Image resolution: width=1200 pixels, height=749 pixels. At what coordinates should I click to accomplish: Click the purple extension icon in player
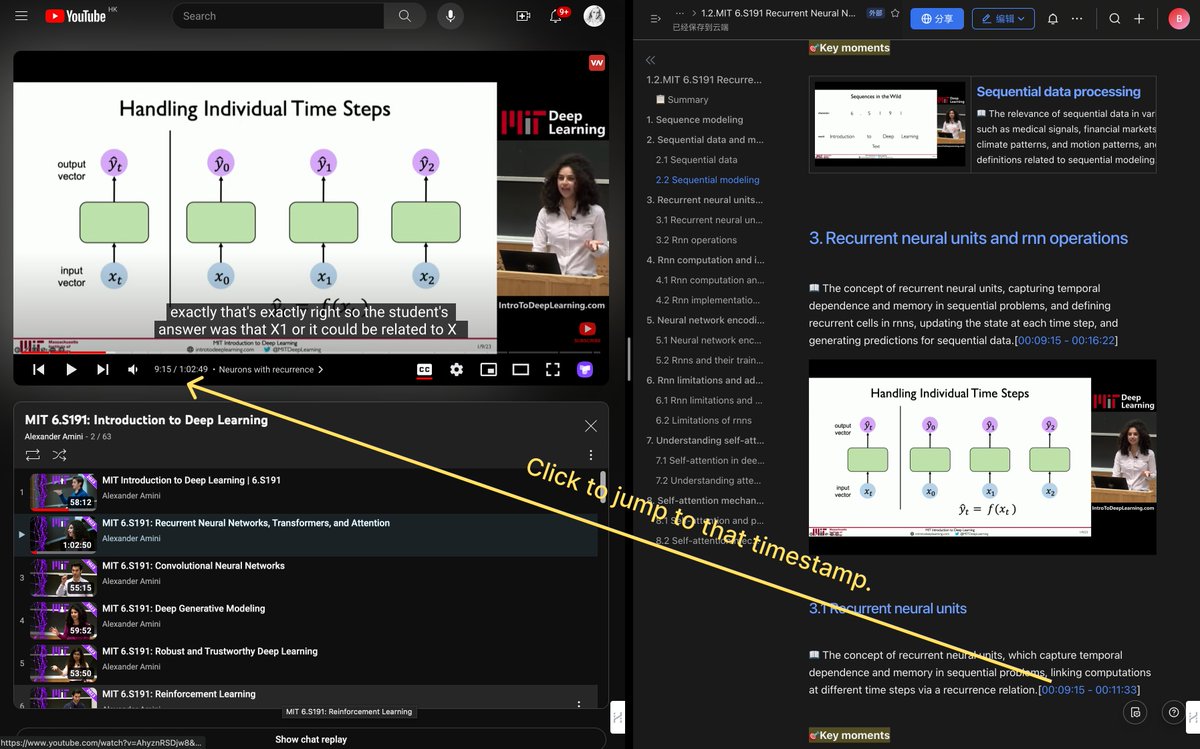[585, 369]
